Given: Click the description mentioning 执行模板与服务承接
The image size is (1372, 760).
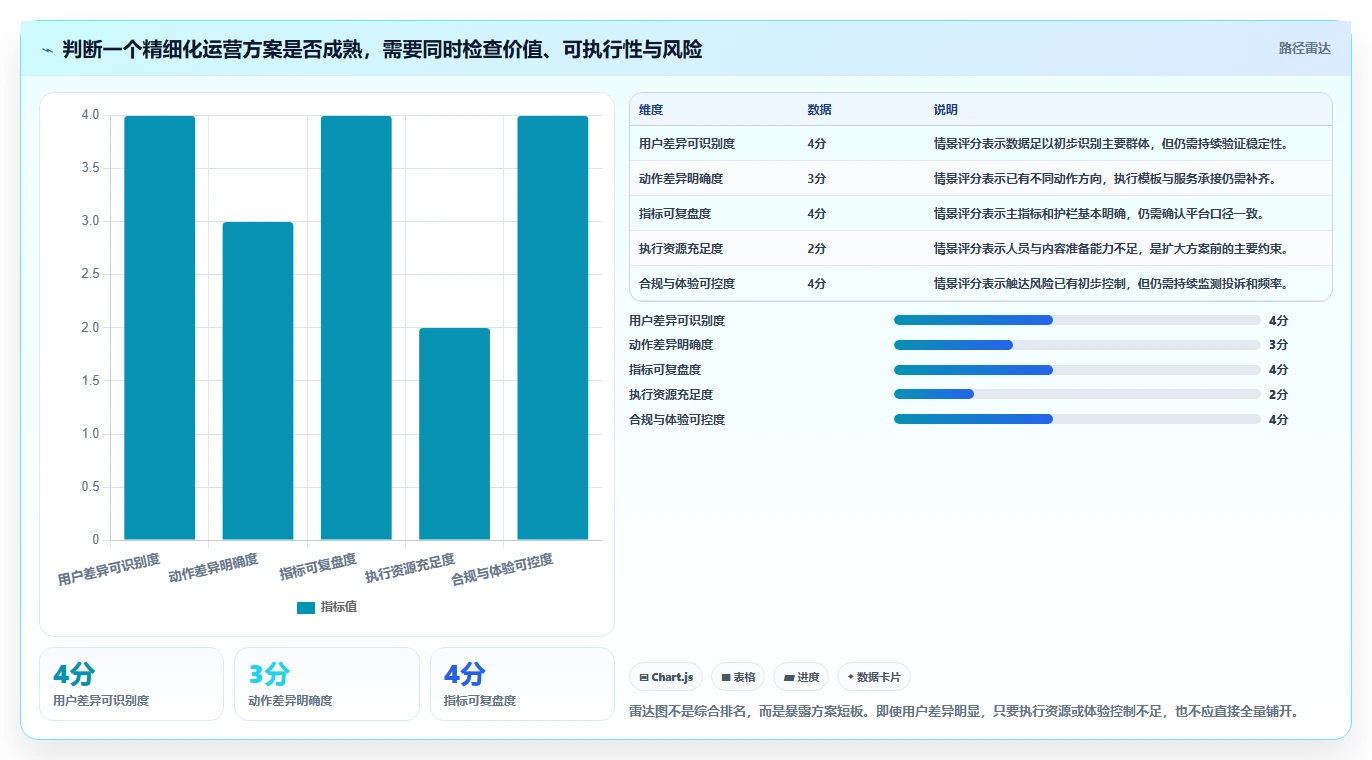Looking at the screenshot, I should click(x=1105, y=179).
